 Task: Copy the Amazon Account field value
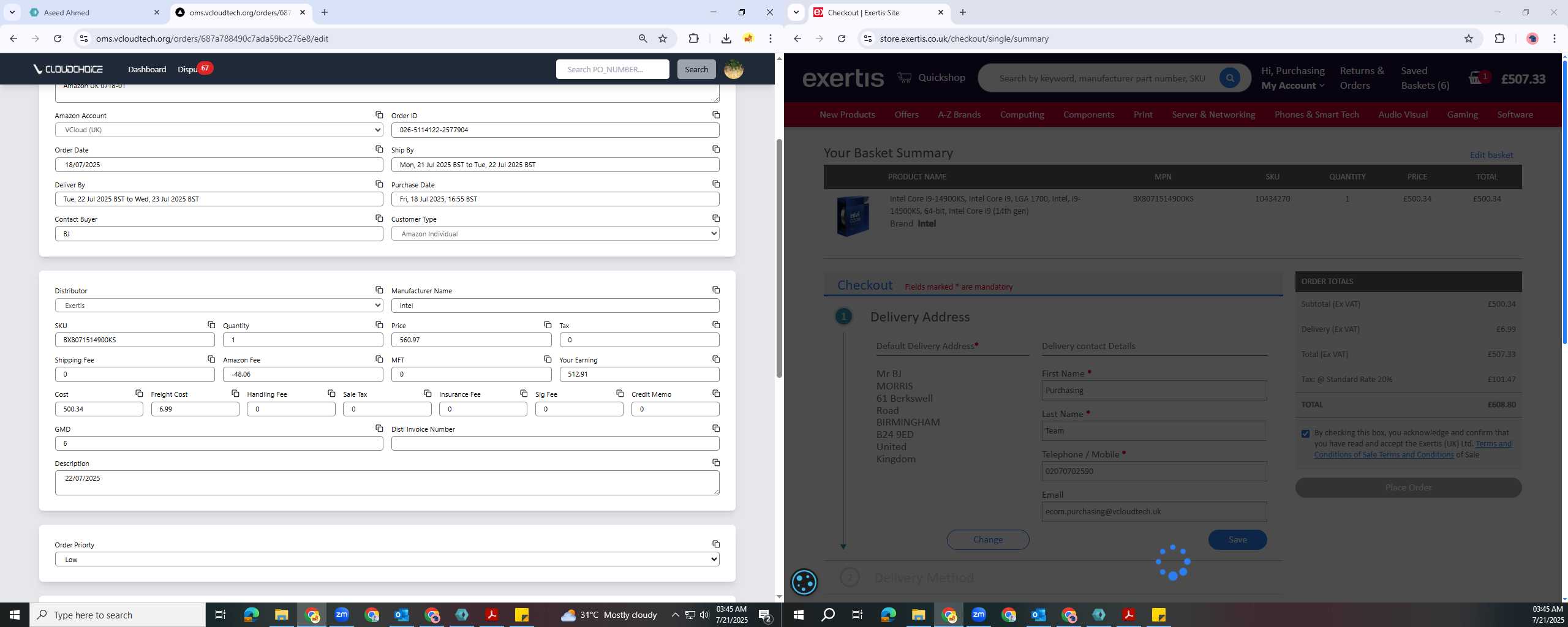click(x=379, y=115)
